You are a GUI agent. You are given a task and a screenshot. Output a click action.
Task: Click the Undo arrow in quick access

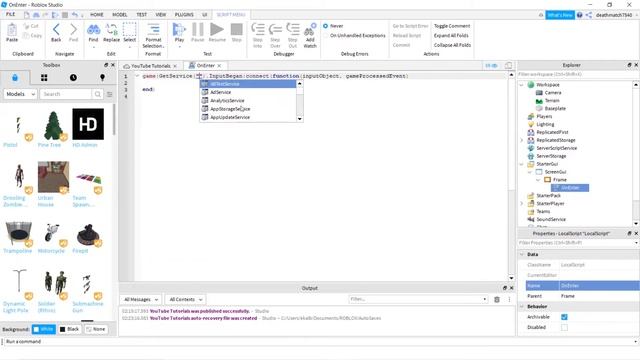coord(74,15)
